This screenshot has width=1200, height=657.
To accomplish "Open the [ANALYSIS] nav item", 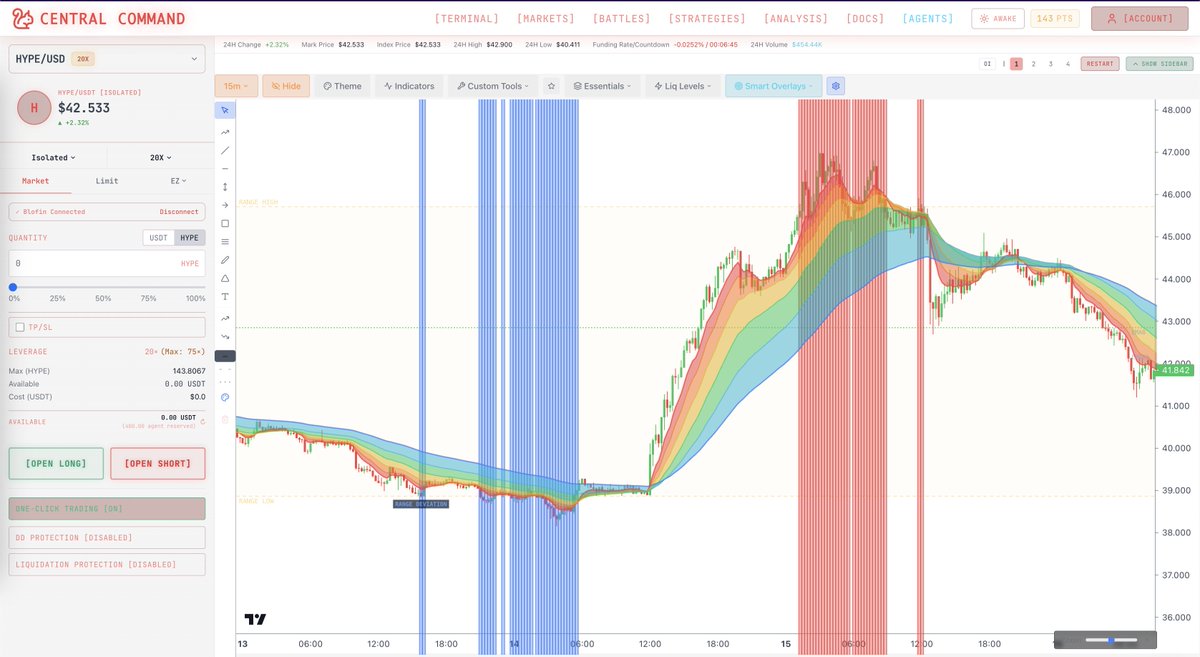I will [796, 18].
